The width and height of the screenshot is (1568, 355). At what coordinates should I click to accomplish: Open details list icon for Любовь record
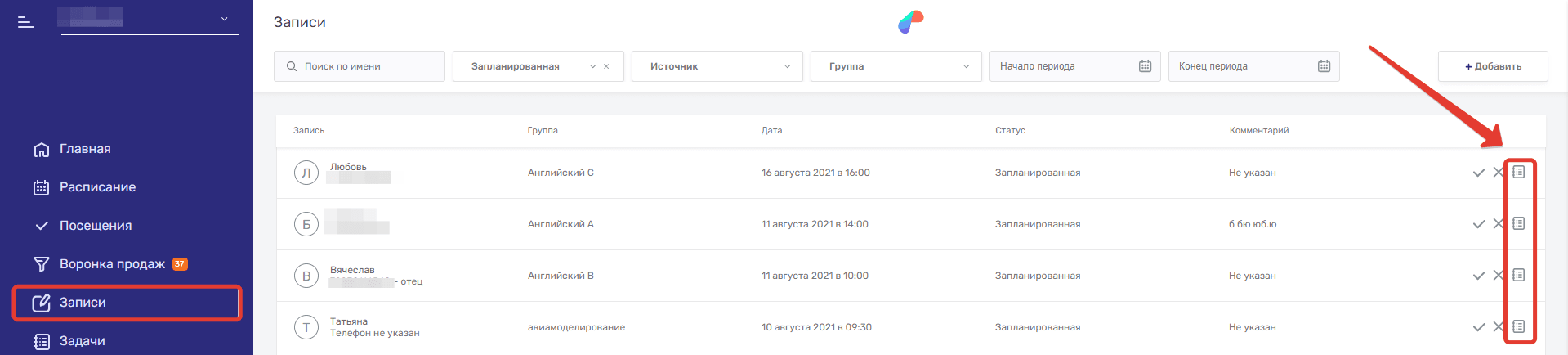(x=1518, y=173)
